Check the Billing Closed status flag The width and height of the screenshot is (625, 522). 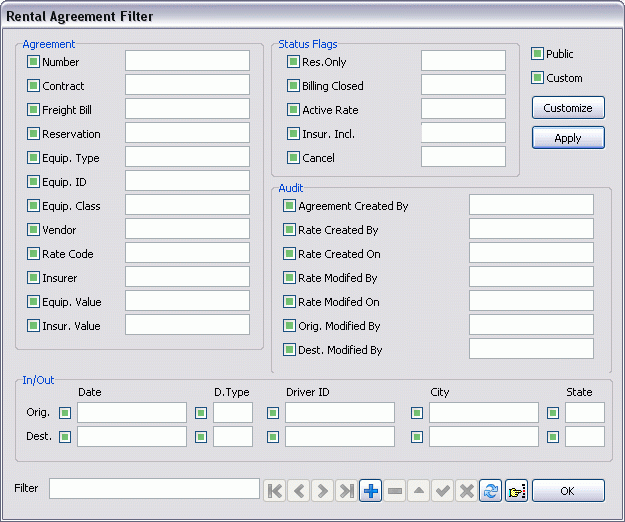pos(293,86)
